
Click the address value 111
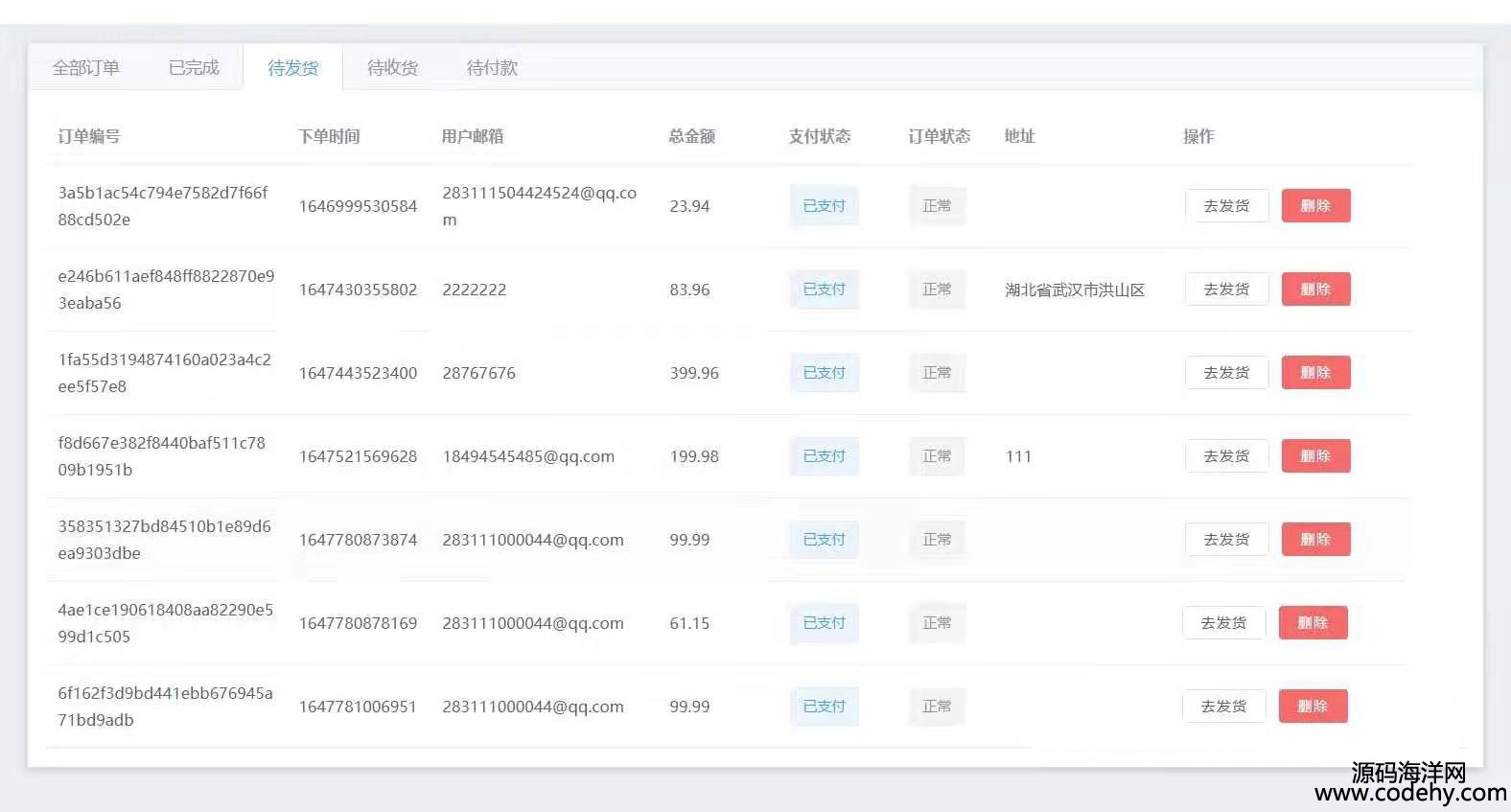click(1018, 456)
